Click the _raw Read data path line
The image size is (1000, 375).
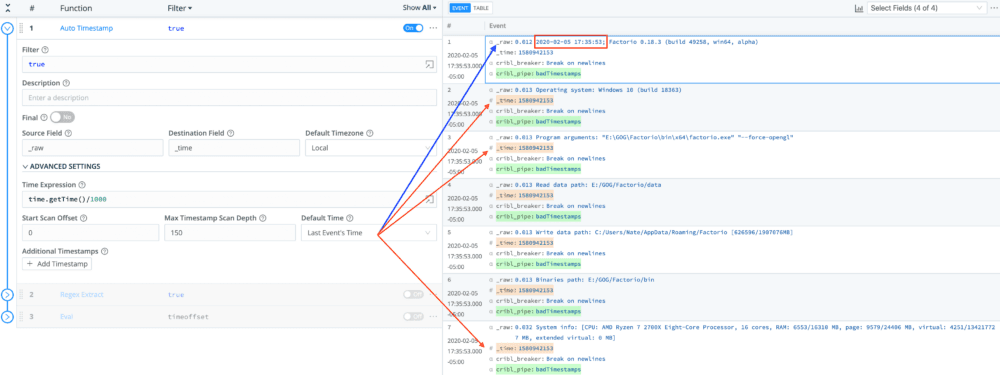[578, 185]
